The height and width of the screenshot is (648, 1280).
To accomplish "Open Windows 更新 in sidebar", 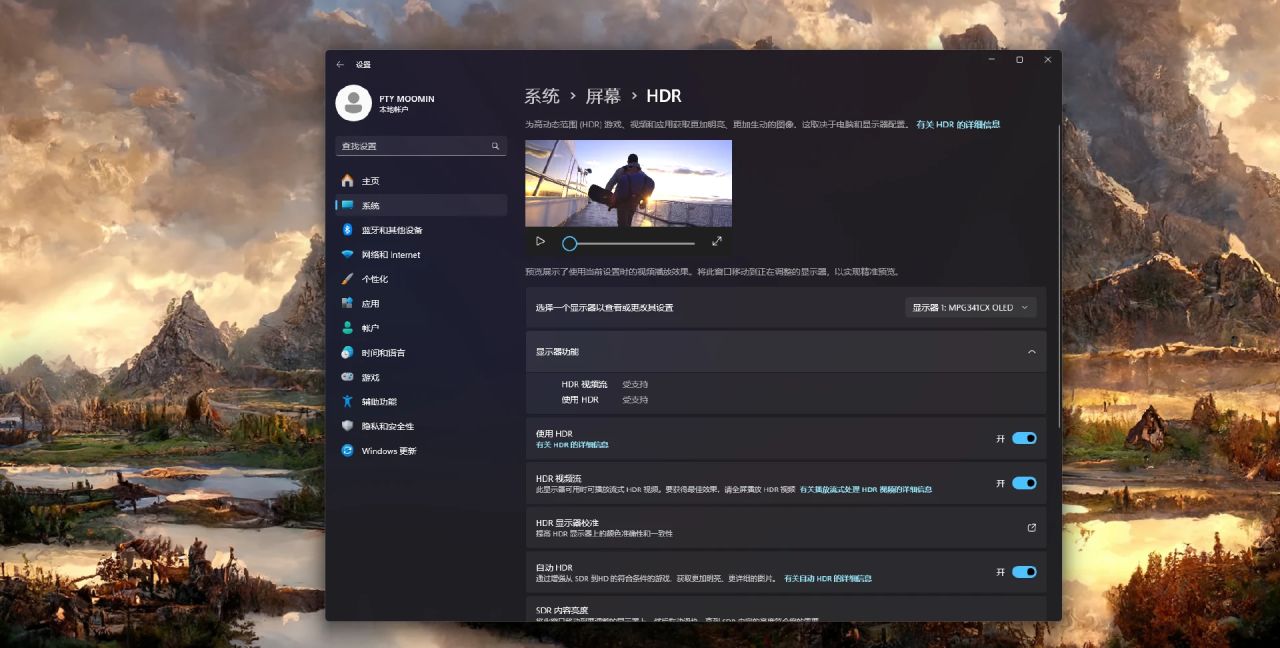I will pyautogui.click(x=421, y=450).
